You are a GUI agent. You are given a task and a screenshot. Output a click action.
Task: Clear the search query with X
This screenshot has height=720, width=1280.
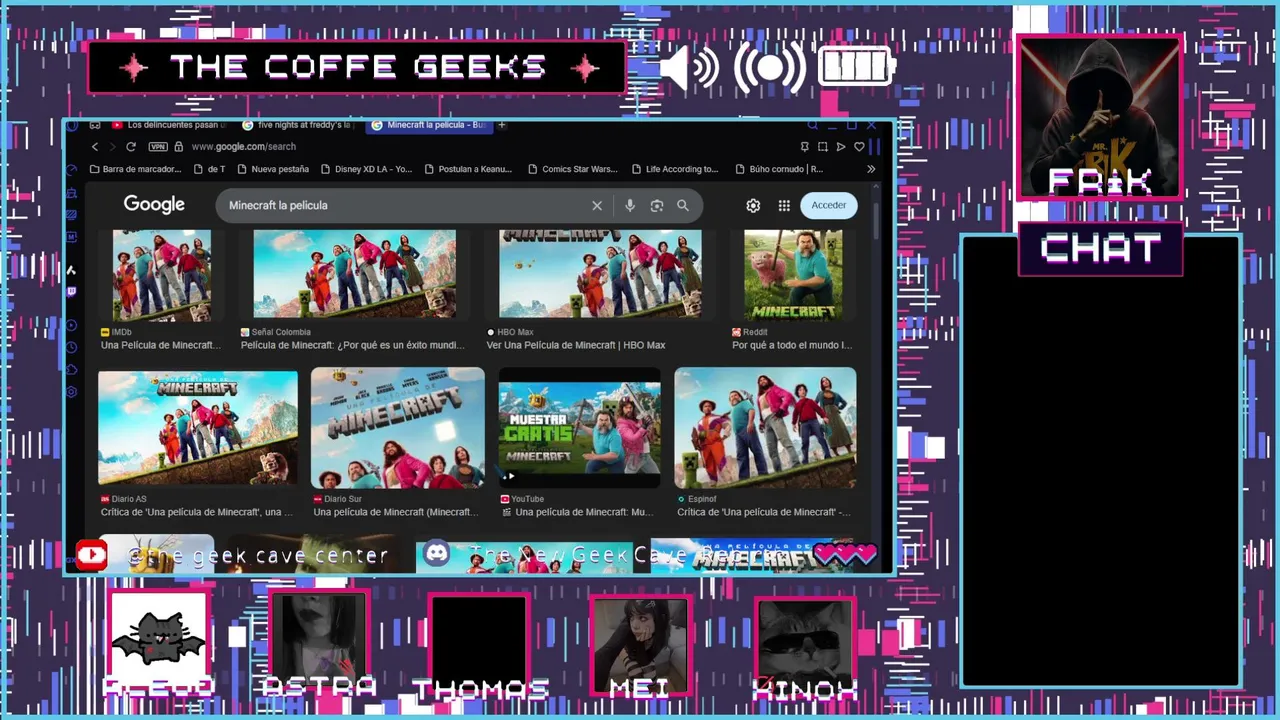coord(597,205)
